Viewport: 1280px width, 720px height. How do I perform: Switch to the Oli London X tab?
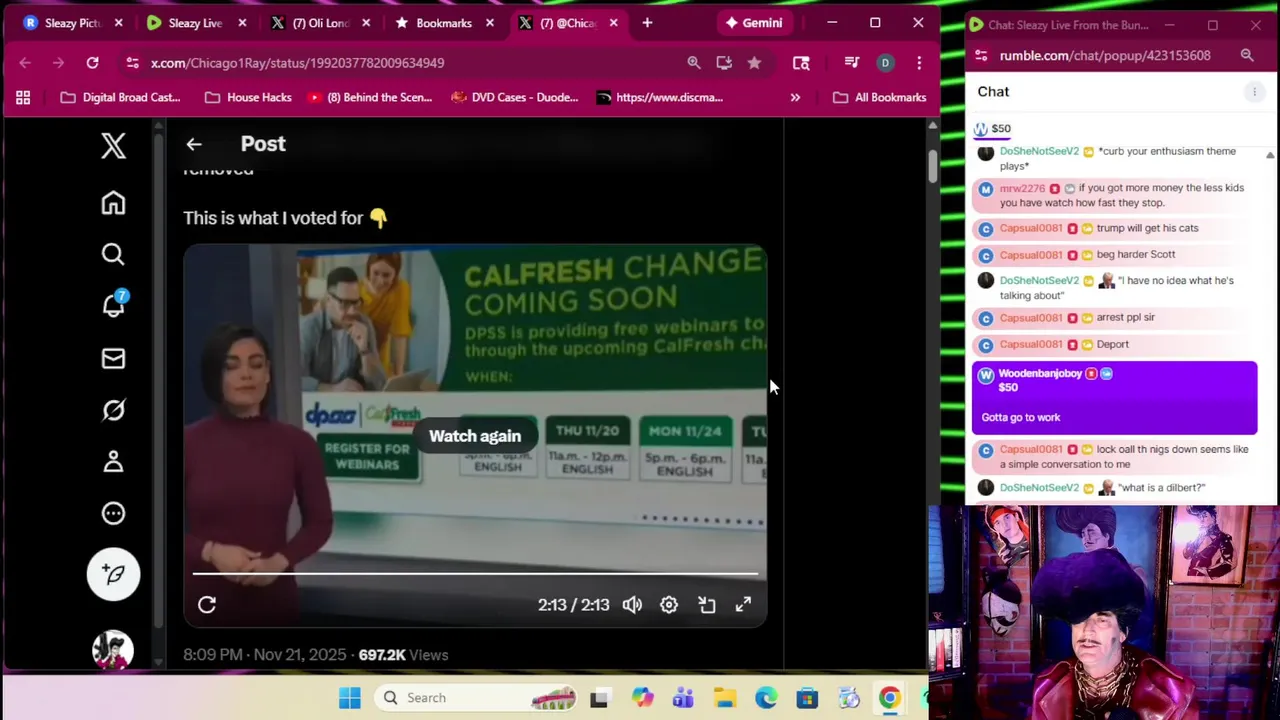[x=320, y=22]
